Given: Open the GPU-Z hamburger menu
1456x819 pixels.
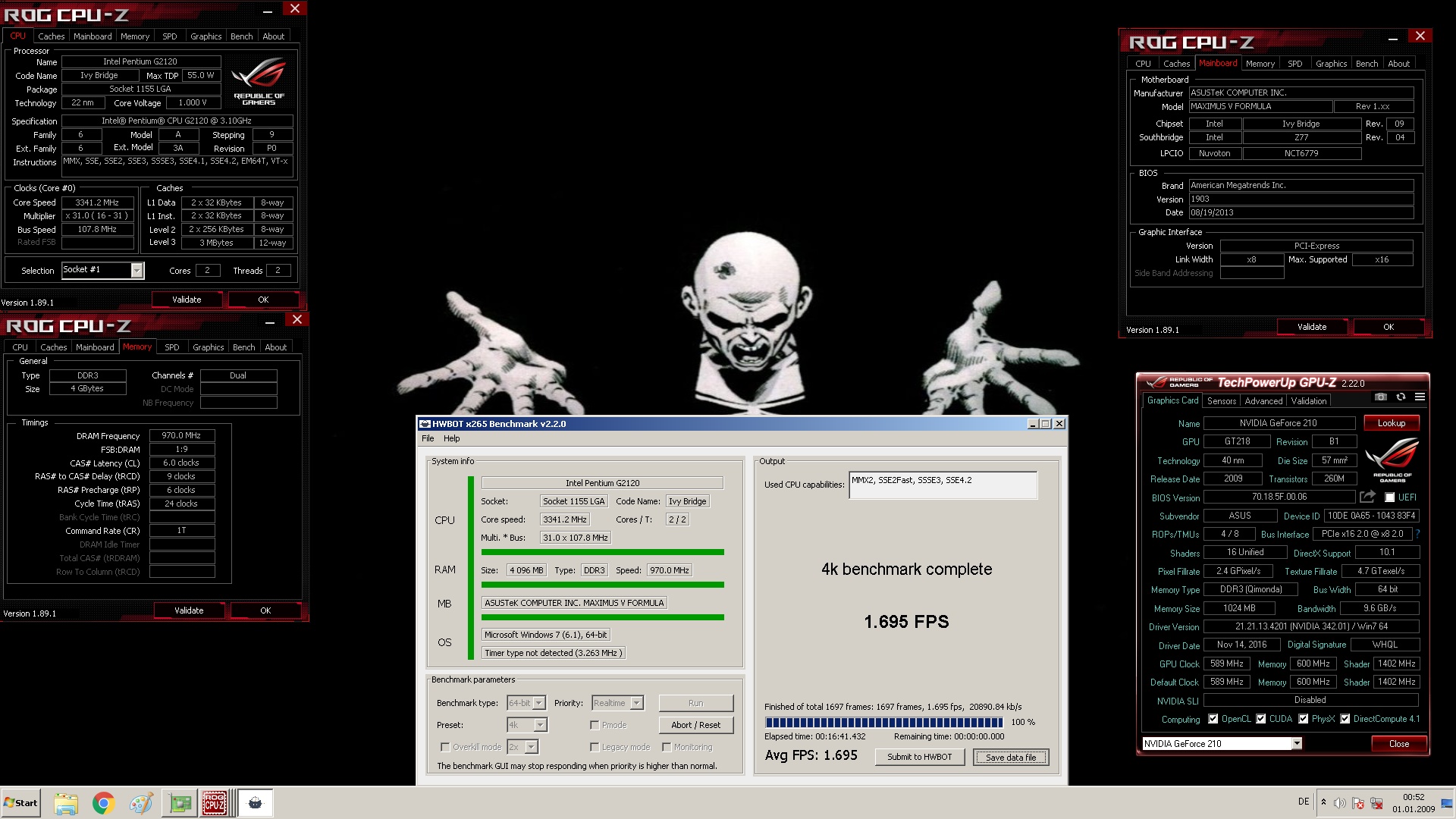Looking at the screenshot, I should [1420, 397].
